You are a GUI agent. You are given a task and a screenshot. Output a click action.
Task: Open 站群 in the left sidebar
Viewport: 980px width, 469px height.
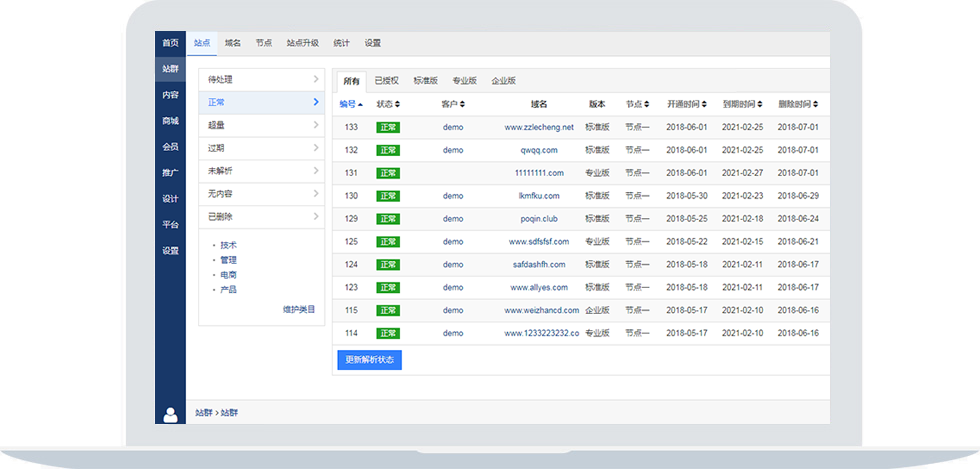click(170, 69)
